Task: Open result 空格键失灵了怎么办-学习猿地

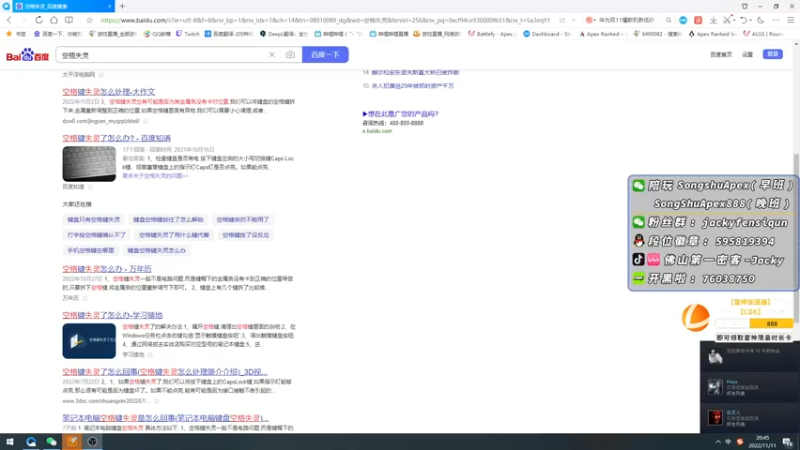Action: (x=112, y=315)
